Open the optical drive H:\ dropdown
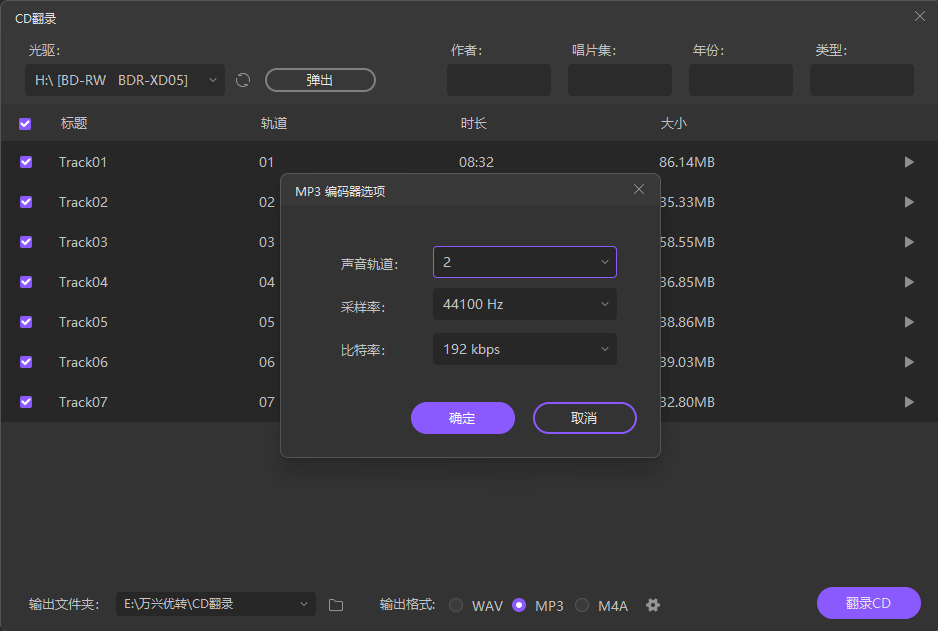The height and width of the screenshot is (631, 938). pyautogui.click(x=125, y=81)
